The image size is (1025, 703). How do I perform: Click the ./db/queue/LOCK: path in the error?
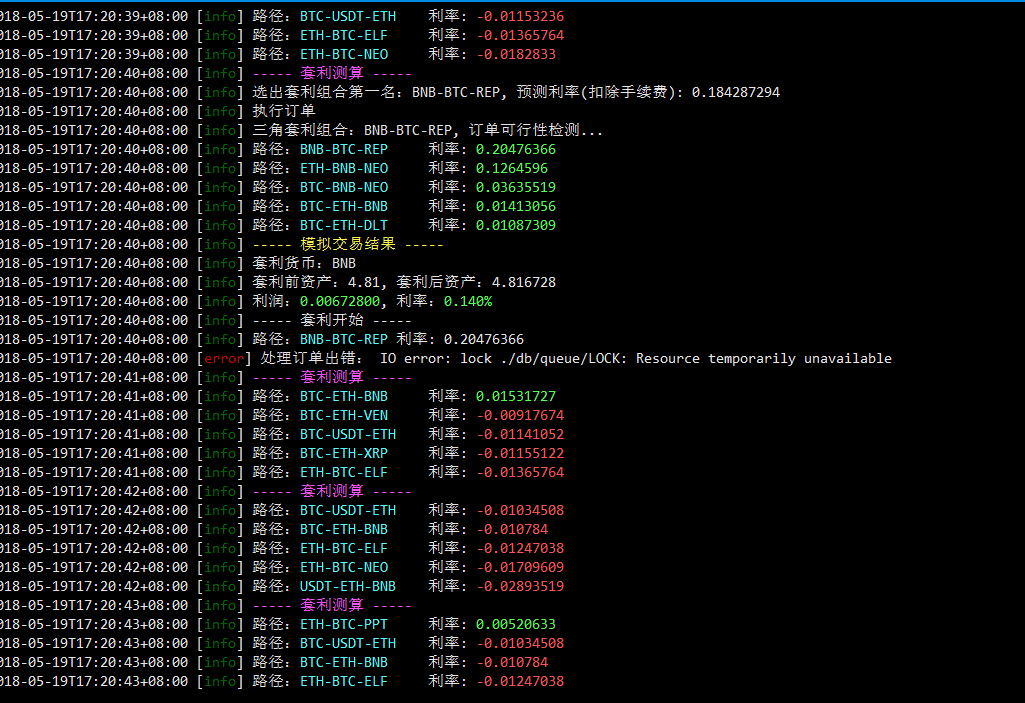[x=563, y=358]
